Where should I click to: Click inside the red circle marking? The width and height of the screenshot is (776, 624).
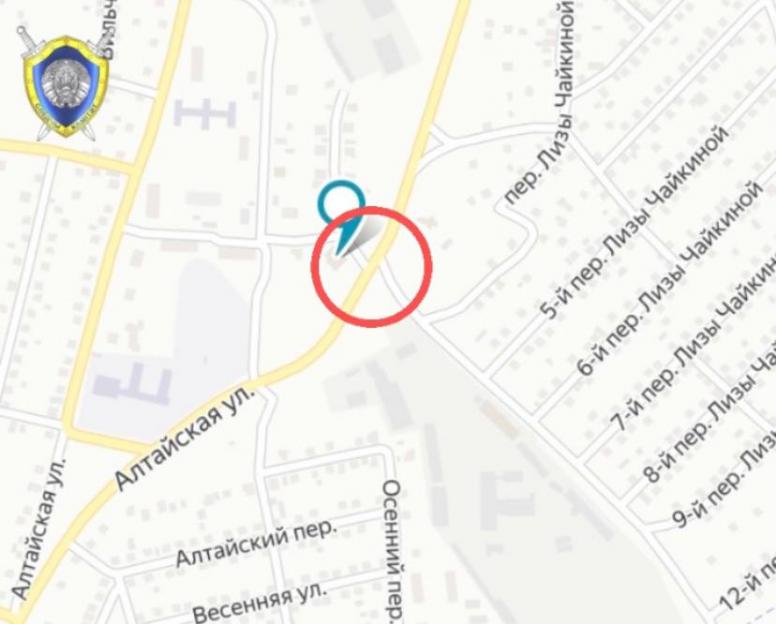tap(372, 267)
